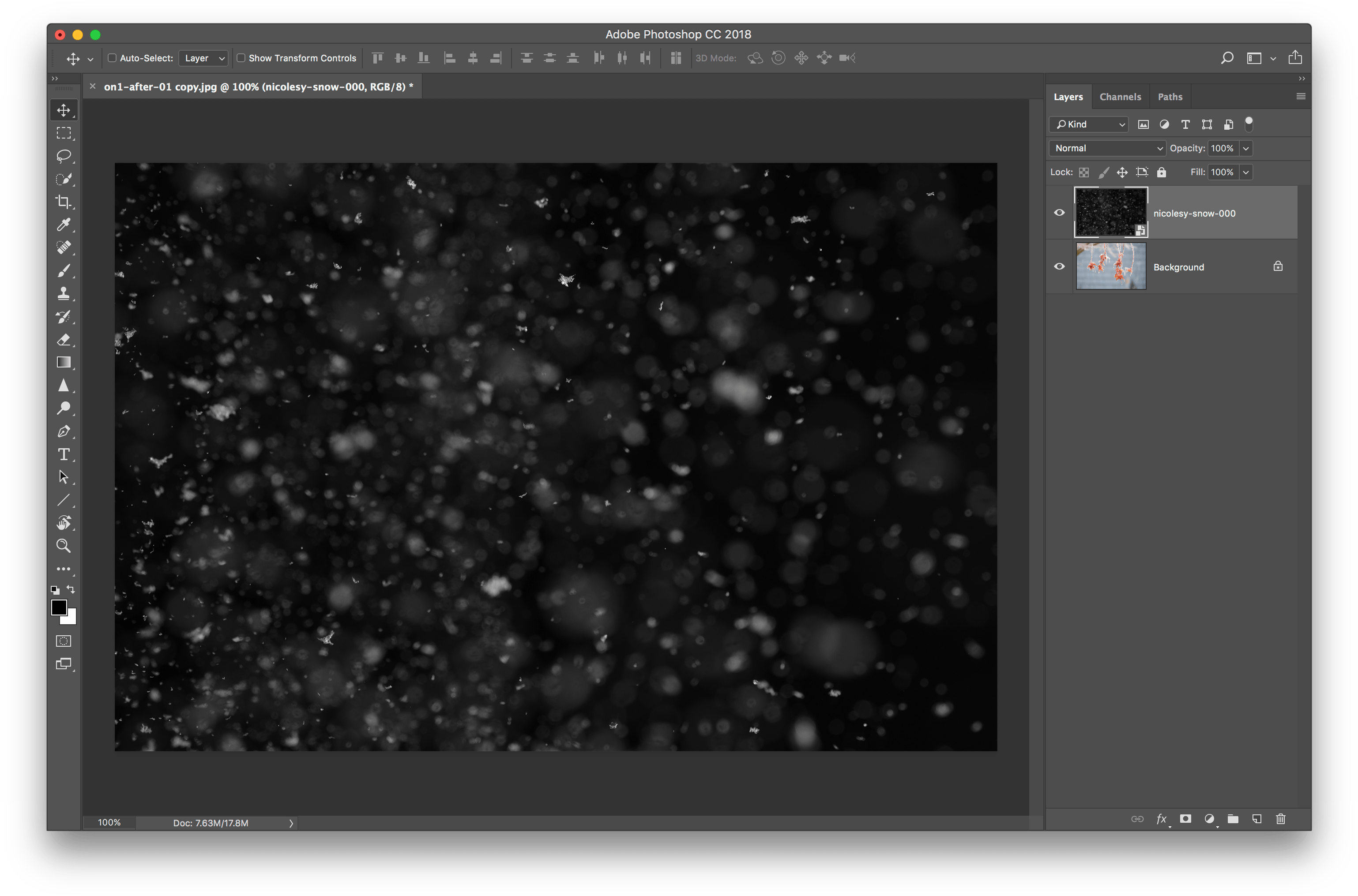Screen dimensions: 1358x896
Task: Click the lock all layer button
Action: (1161, 172)
